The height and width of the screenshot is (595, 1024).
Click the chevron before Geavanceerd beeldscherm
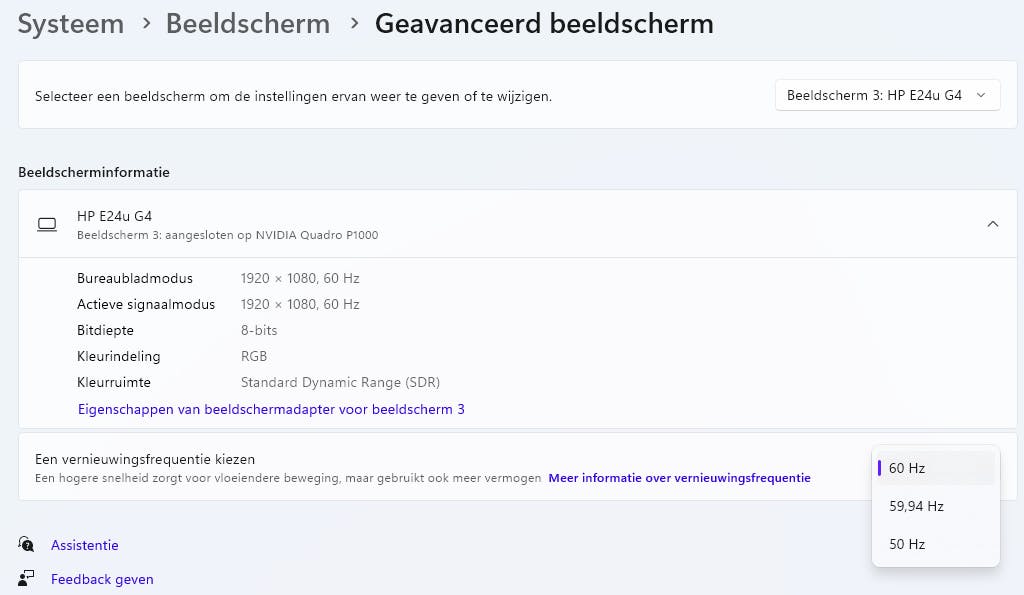(353, 23)
